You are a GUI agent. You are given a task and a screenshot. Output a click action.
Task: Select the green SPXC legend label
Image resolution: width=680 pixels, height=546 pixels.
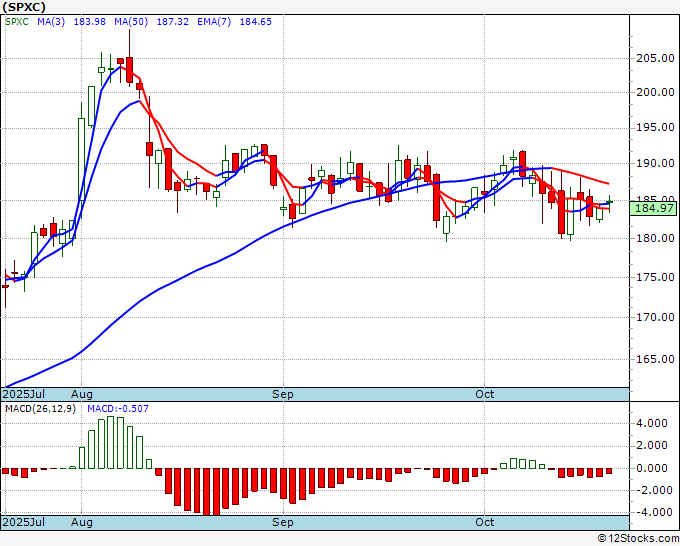coord(16,22)
